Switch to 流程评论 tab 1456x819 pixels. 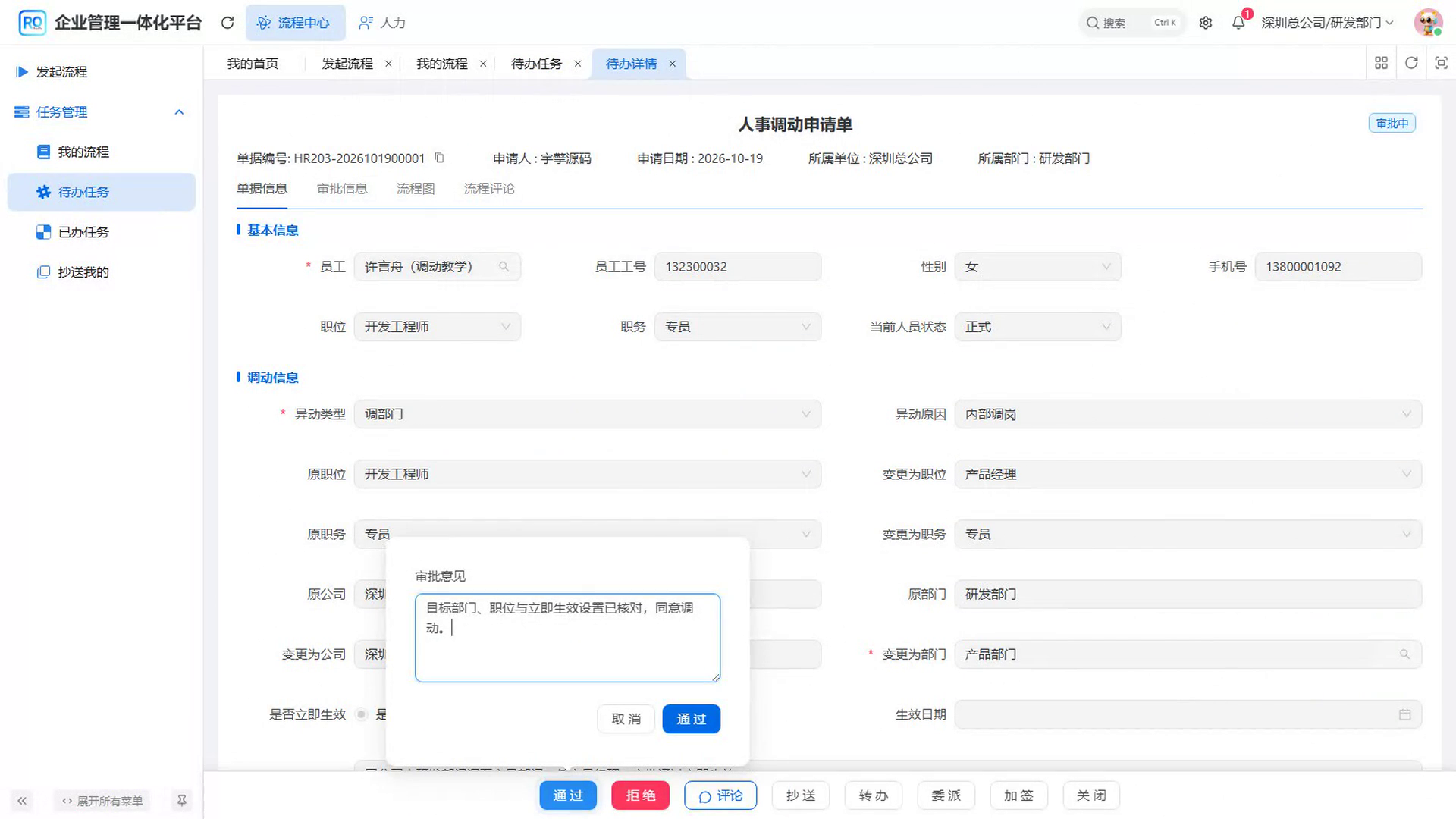(489, 188)
